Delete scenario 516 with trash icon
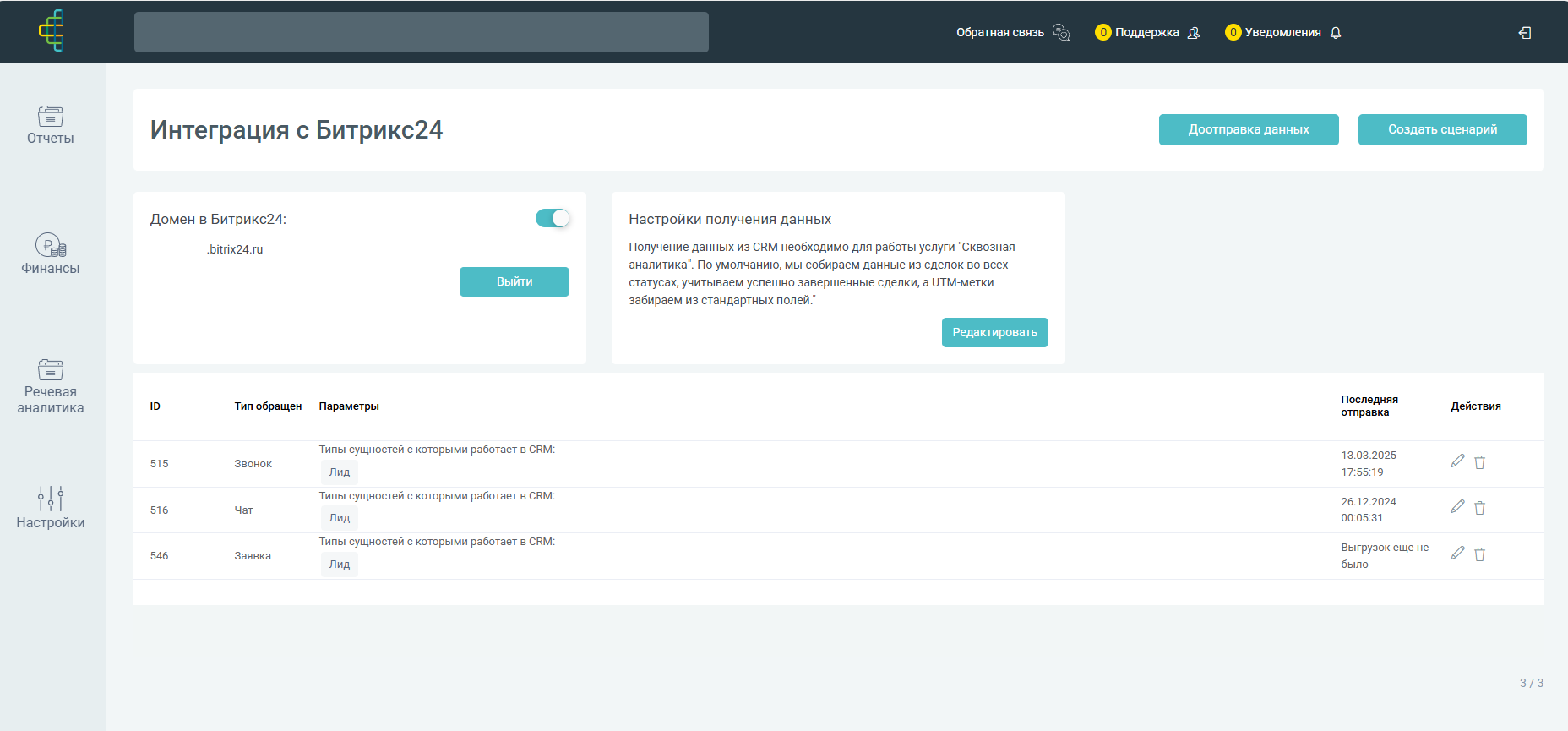This screenshot has width=1568, height=731. point(1480,508)
